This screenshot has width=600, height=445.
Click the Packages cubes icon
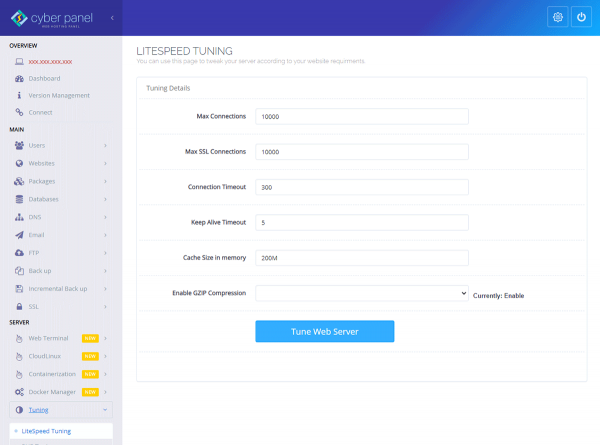coord(19,181)
